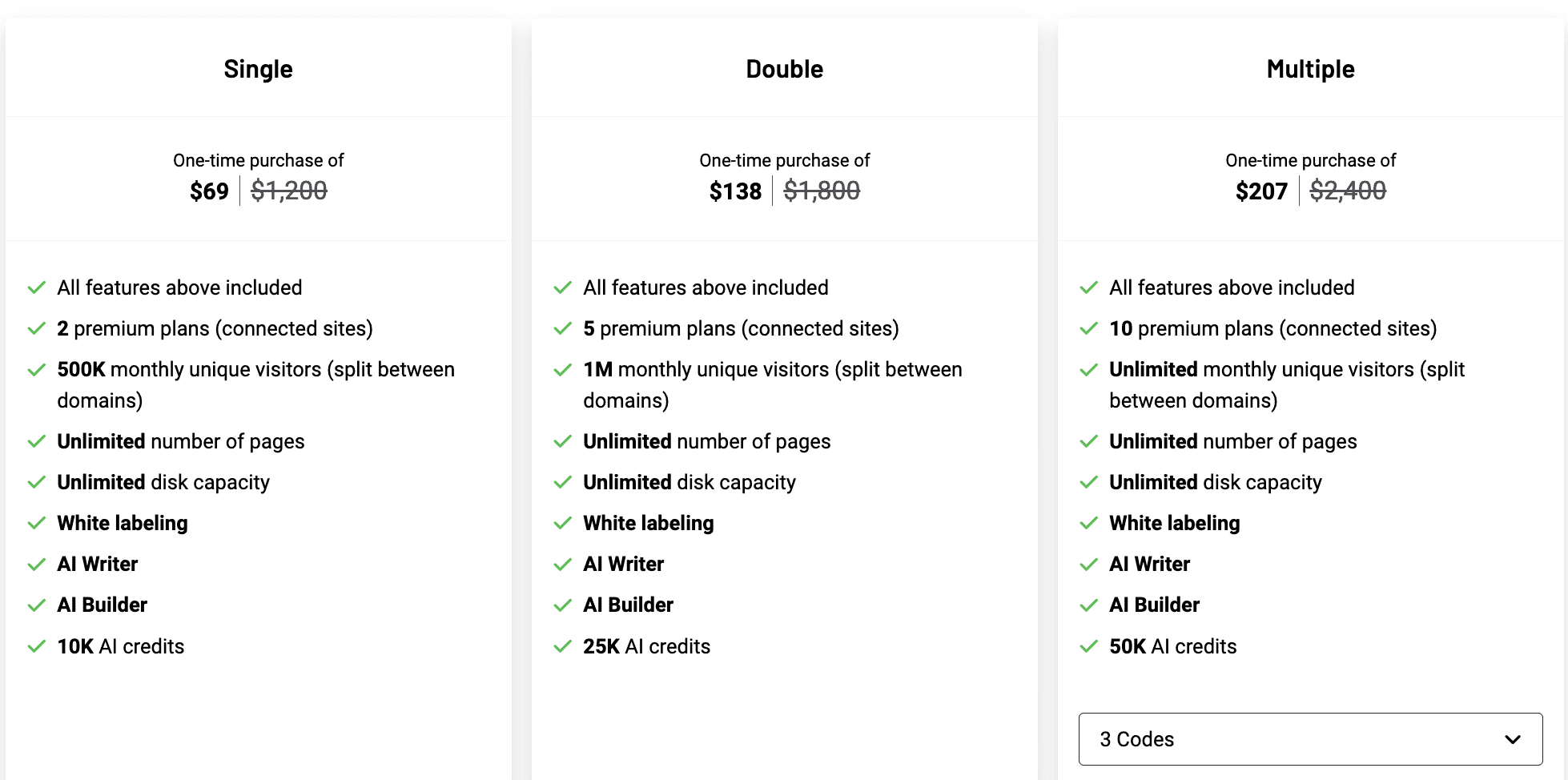
Task: Select the Multiple plan heading
Action: (1310, 69)
